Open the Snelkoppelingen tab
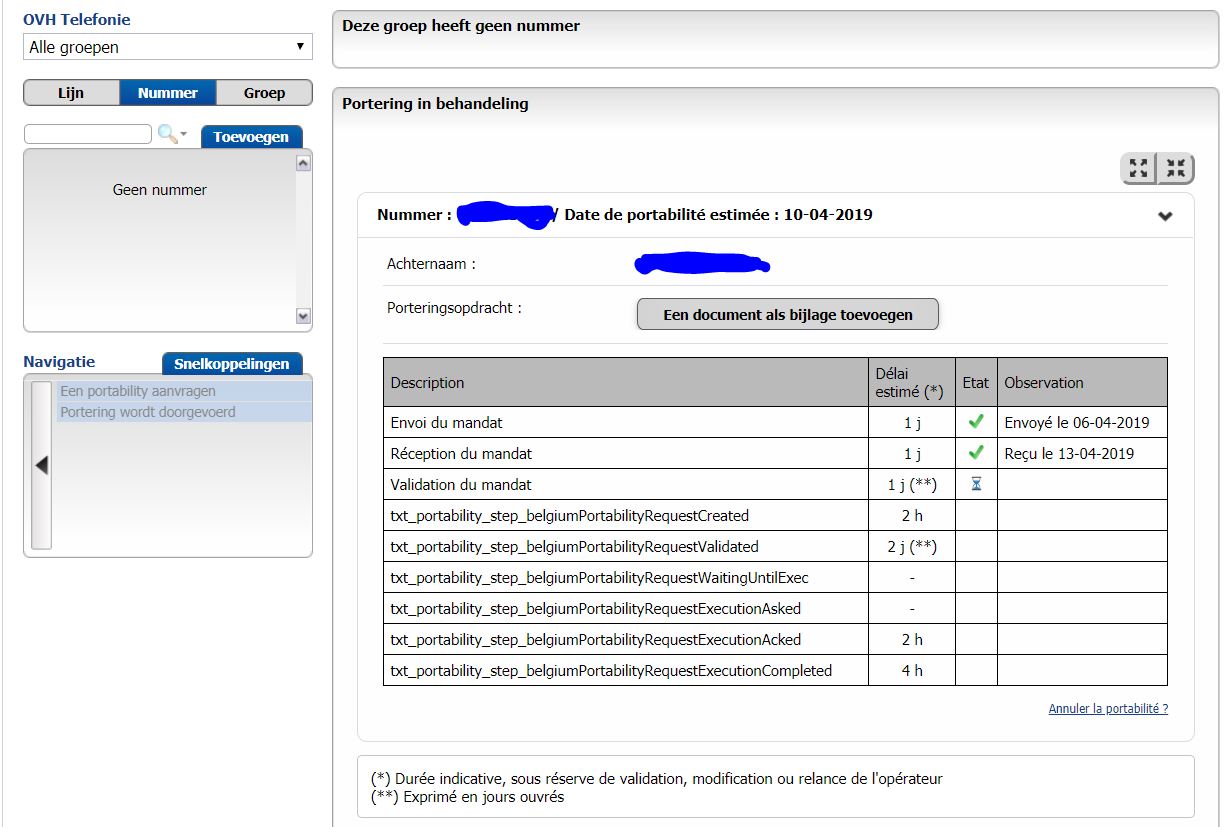Image resolution: width=1228 pixels, height=827 pixels. pos(232,364)
